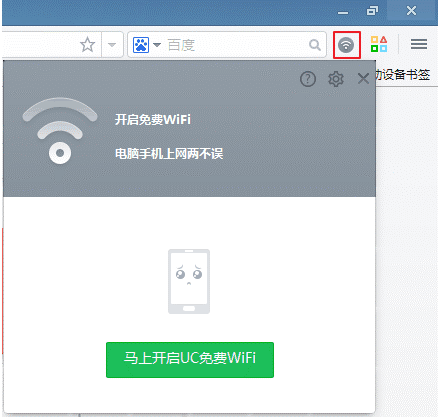Open the colorful apps extension icon
Viewport: 438px width, 417px height.
coord(379,44)
